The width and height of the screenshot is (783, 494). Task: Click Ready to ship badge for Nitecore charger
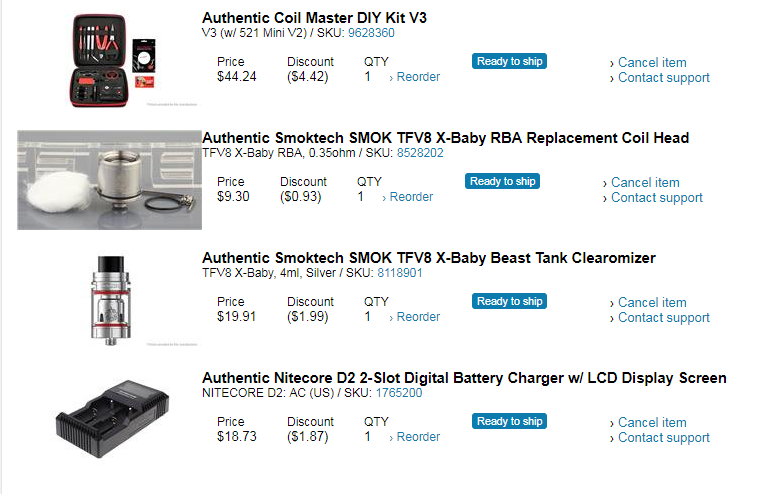pos(510,421)
